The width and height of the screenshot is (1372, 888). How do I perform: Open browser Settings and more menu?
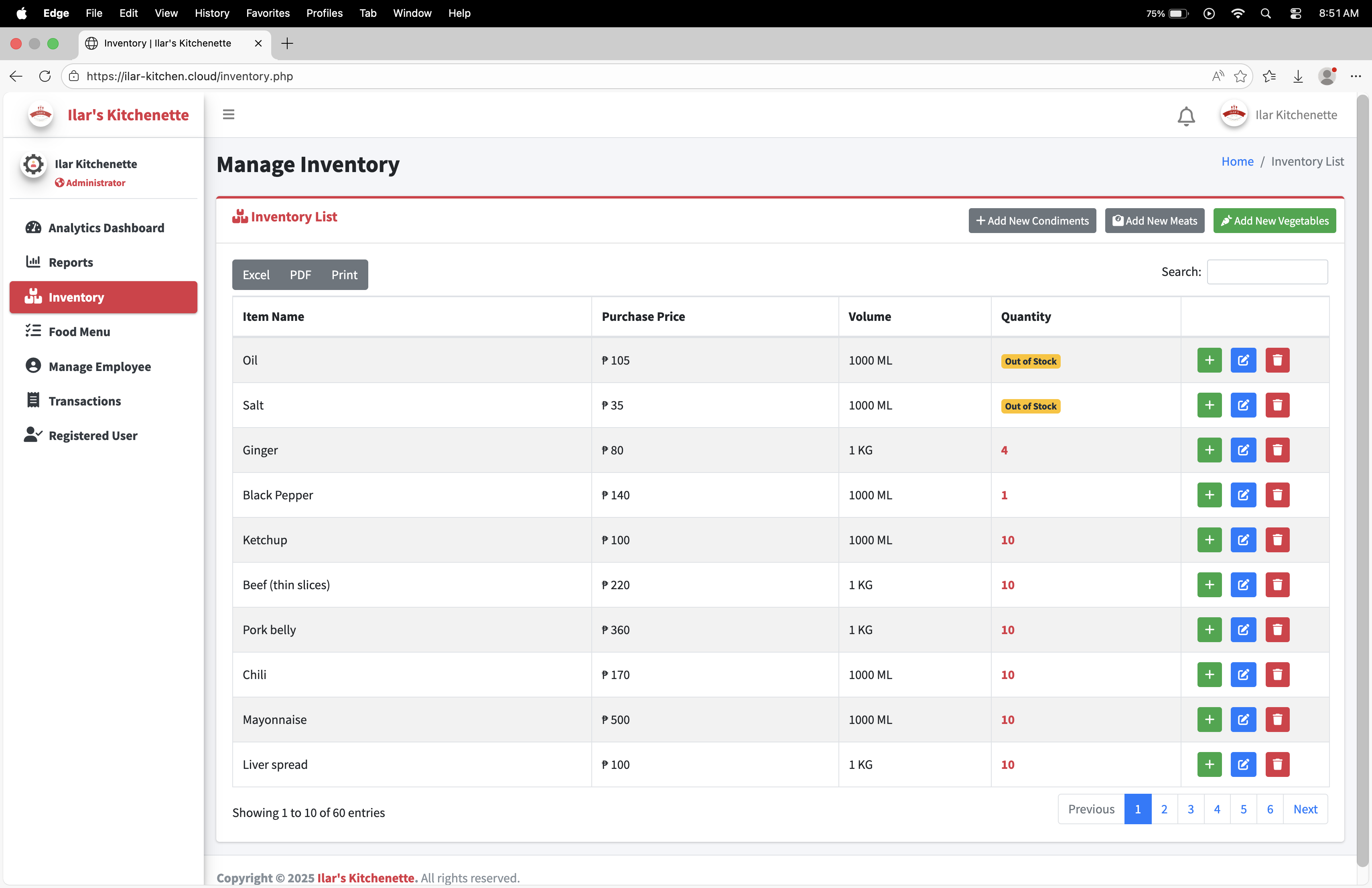[1355, 77]
